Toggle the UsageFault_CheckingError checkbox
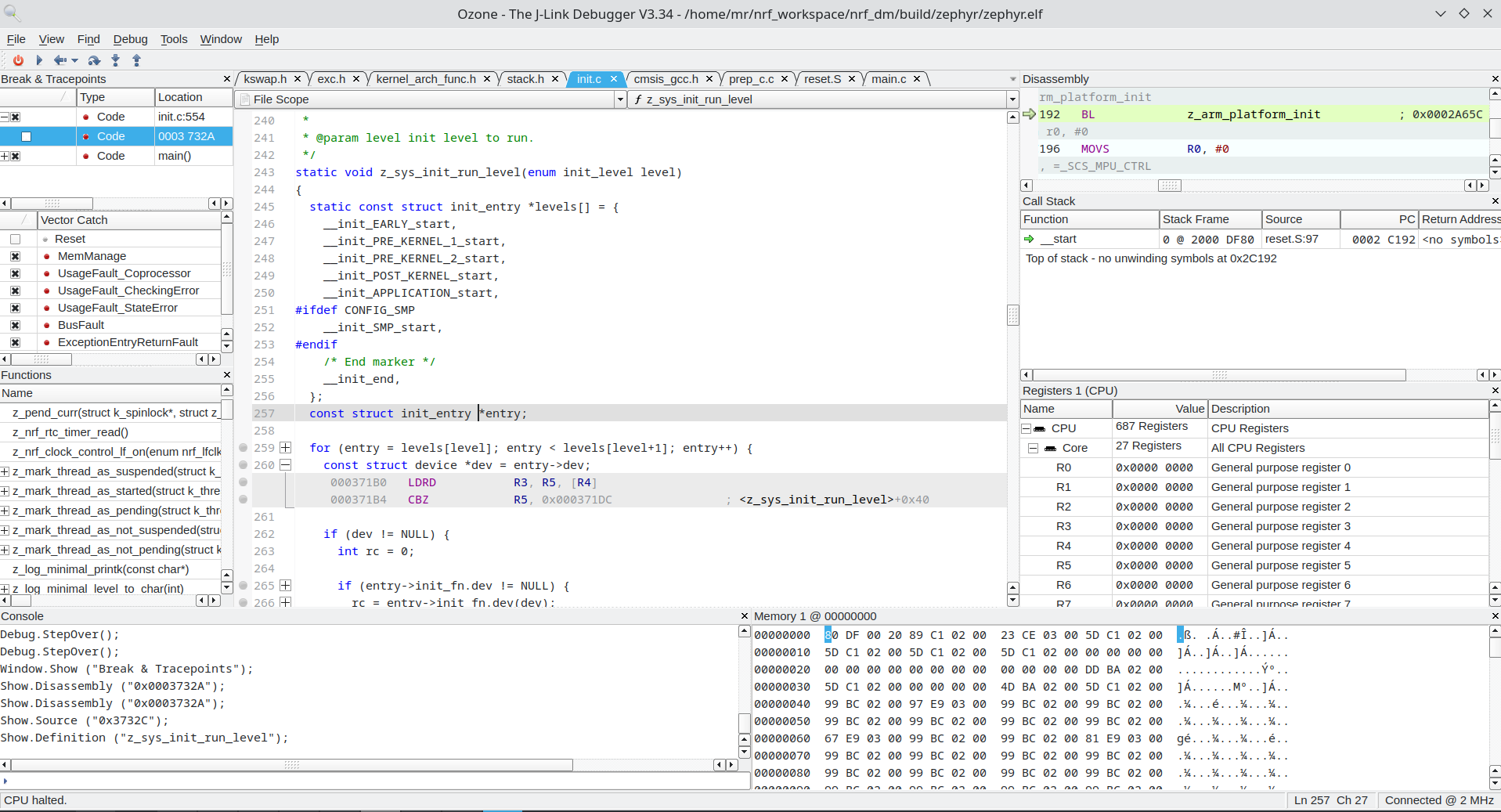 (15, 291)
